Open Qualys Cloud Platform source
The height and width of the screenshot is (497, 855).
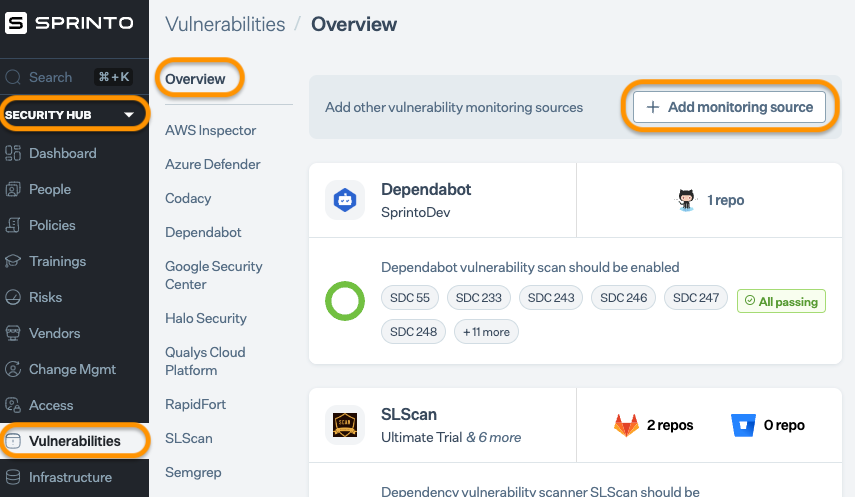pyautogui.click(x=205, y=361)
